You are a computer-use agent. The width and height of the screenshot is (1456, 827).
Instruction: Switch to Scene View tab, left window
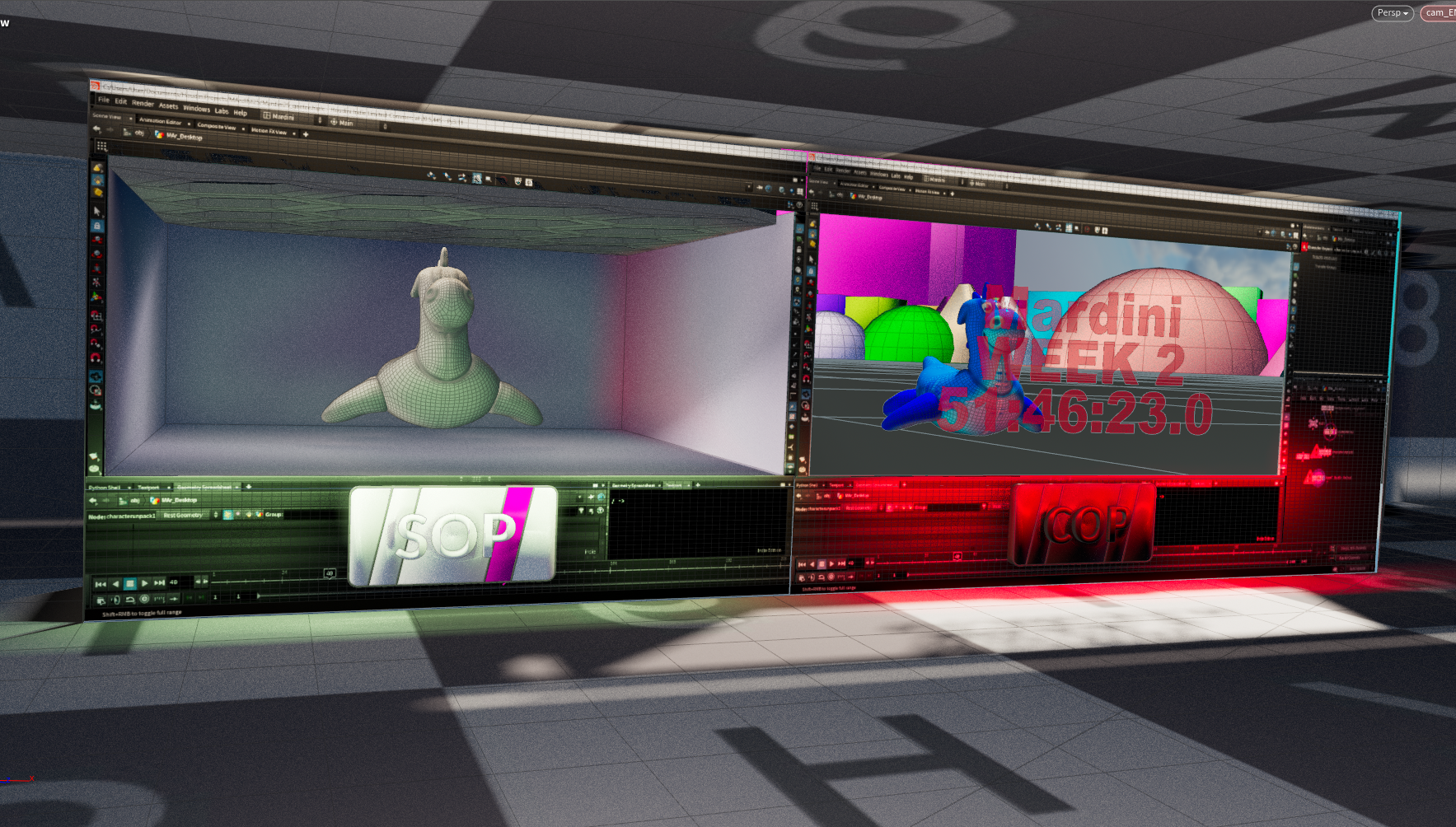point(107,116)
